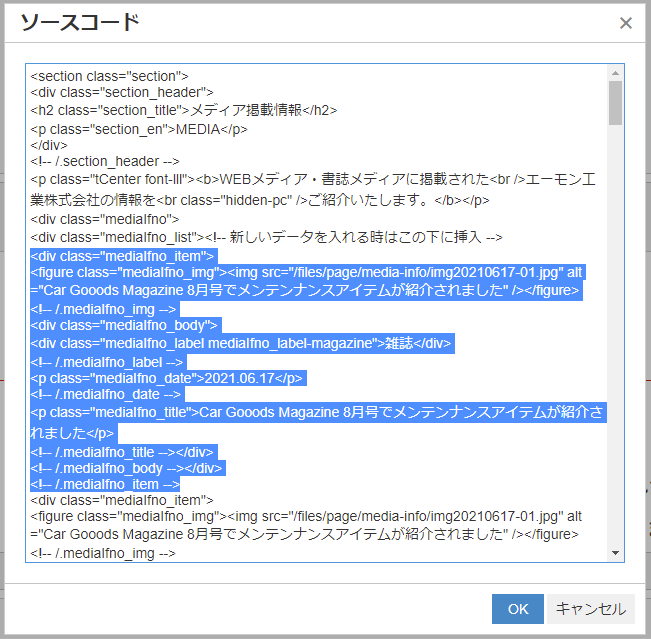Click the highlighted medialfno_body div line
Screen dimensions: 651x639
pos(124,325)
